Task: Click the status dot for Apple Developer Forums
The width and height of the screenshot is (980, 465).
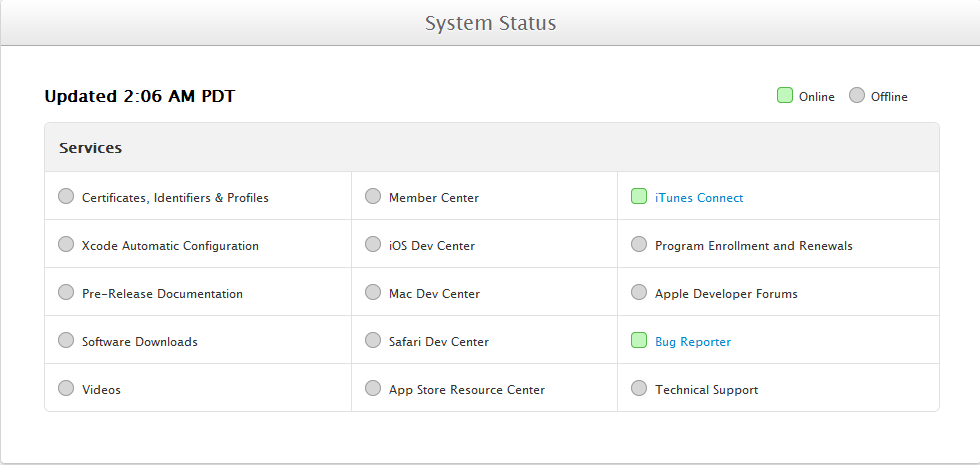Action: (x=639, y=293)
